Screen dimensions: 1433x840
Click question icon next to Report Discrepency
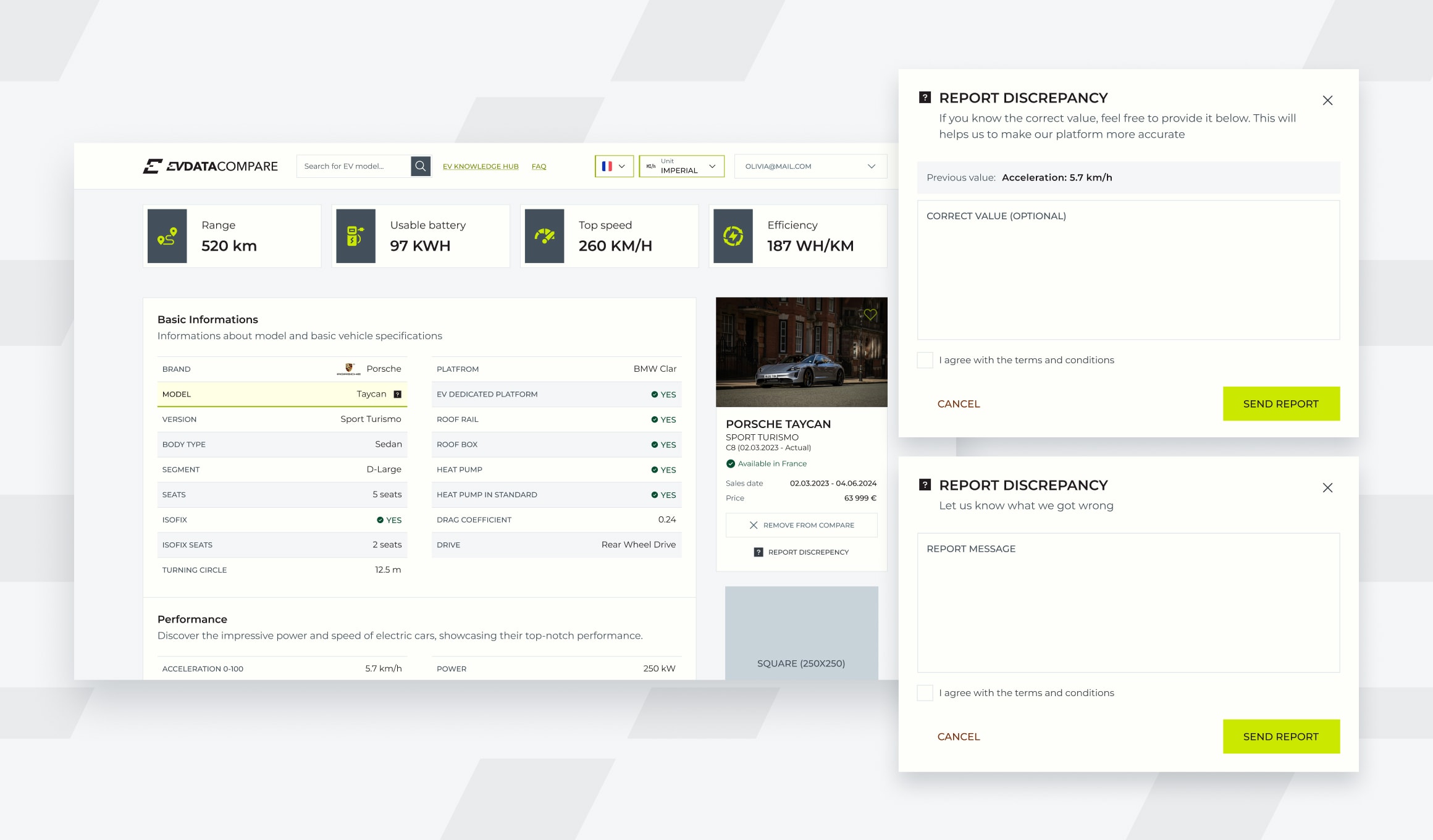click(x=759, y=552)
